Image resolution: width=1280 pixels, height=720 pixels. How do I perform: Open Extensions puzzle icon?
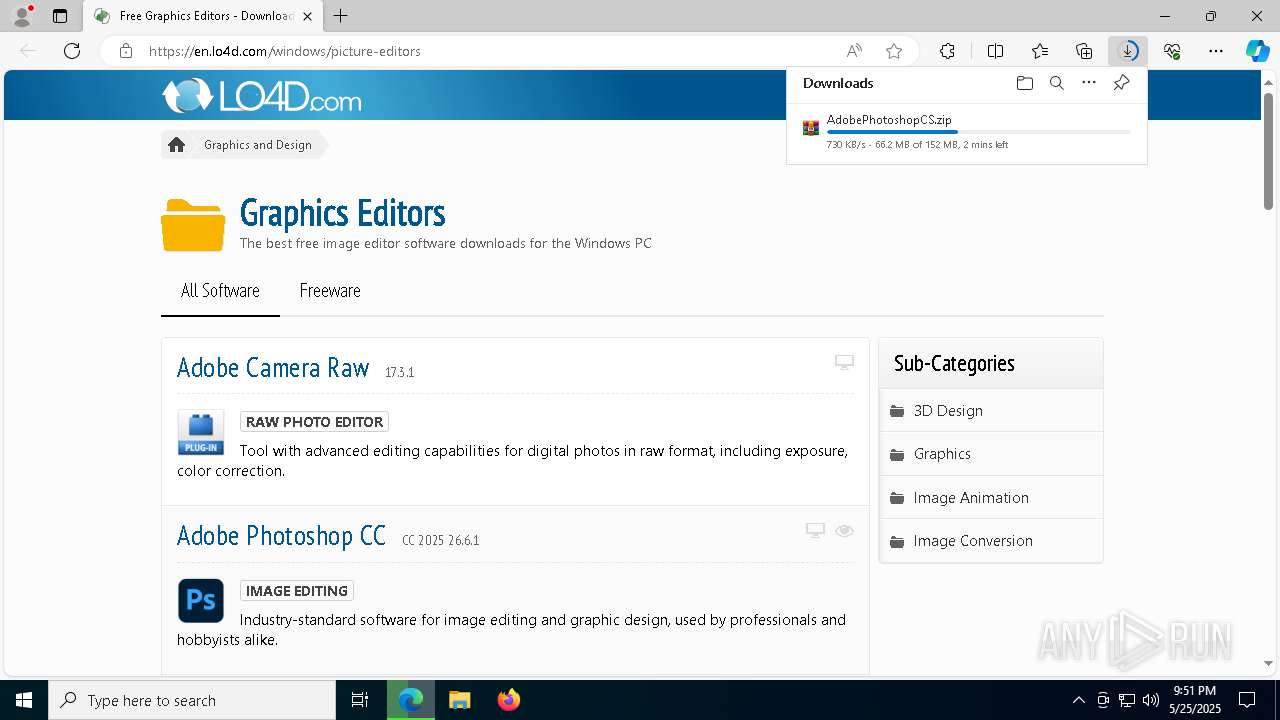947,51
